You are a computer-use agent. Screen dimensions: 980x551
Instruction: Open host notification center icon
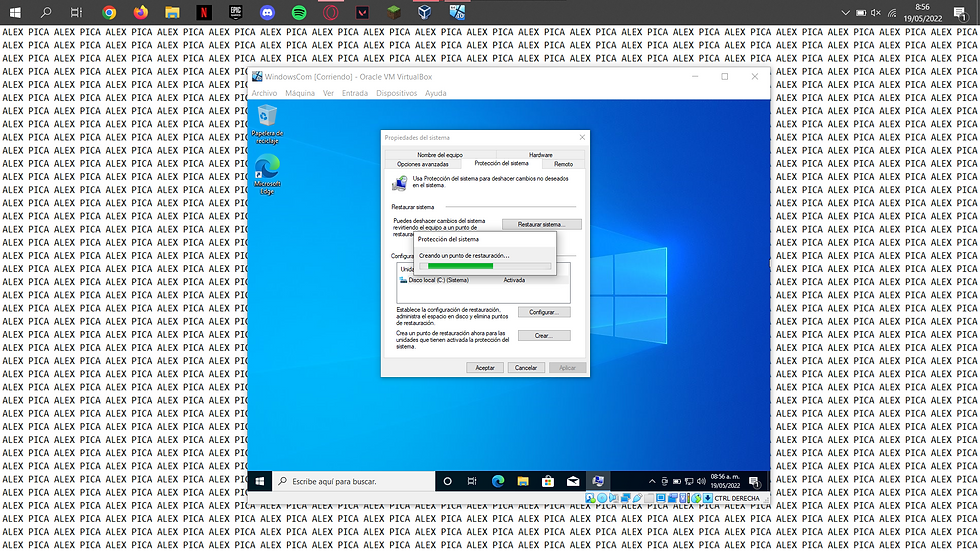click(960, 12)
